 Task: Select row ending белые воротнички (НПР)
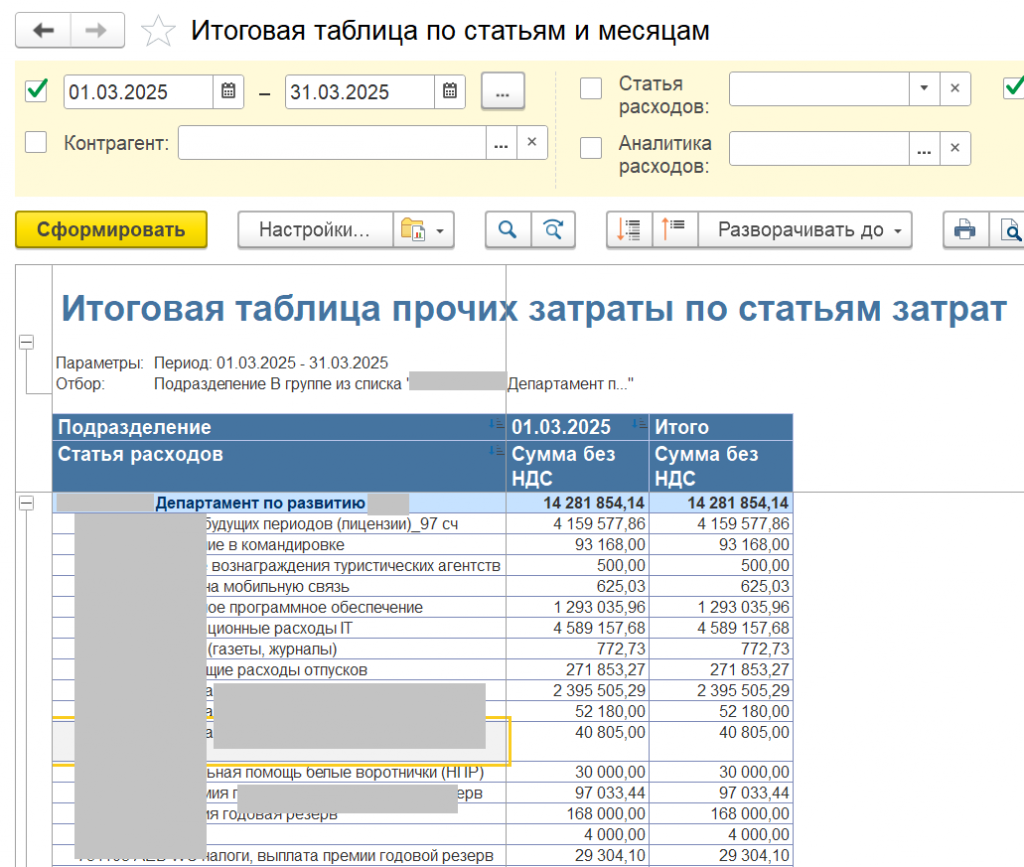pos(280,772)
